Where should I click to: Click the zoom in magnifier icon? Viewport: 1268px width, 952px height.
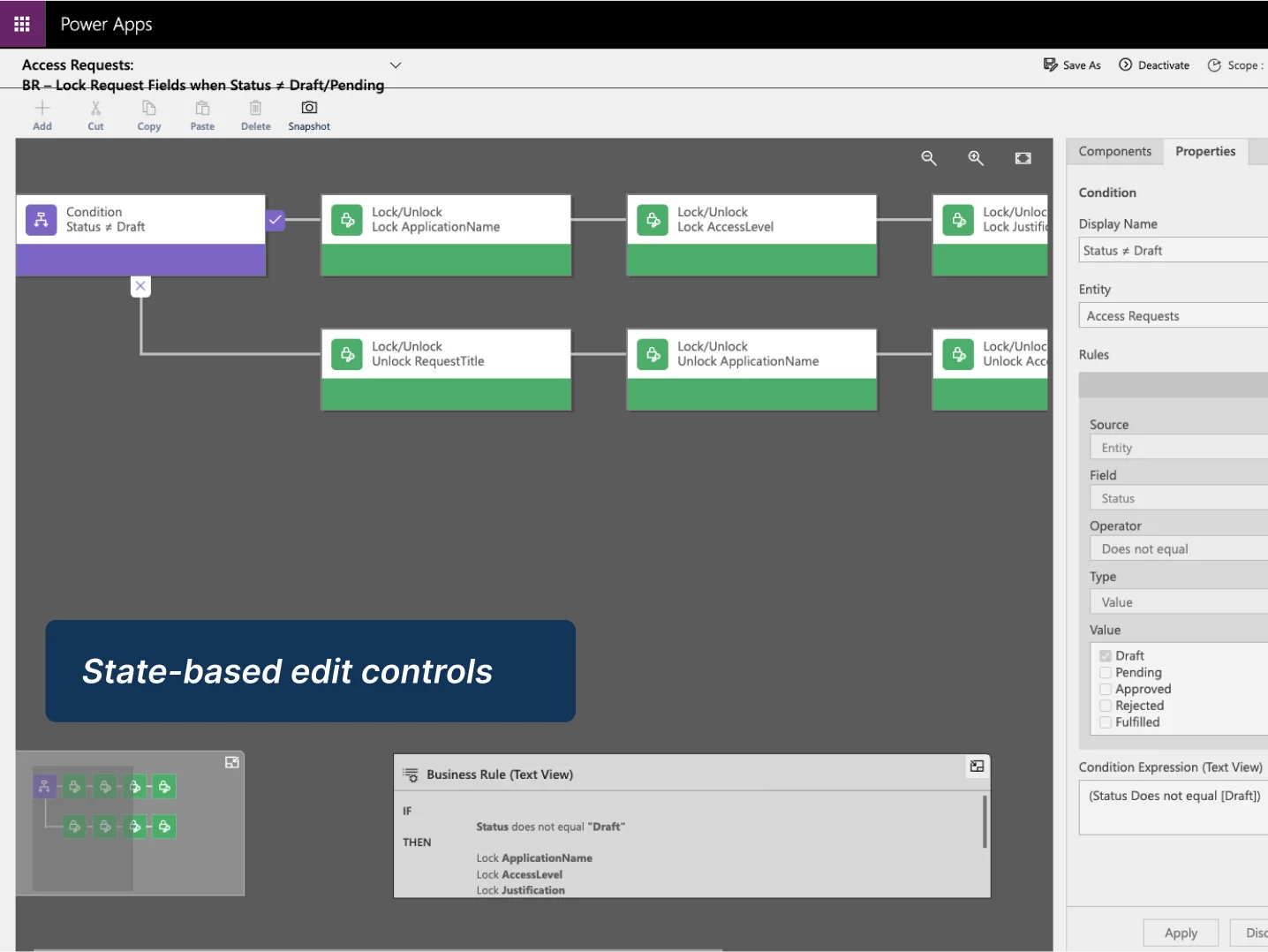[976, 158]
